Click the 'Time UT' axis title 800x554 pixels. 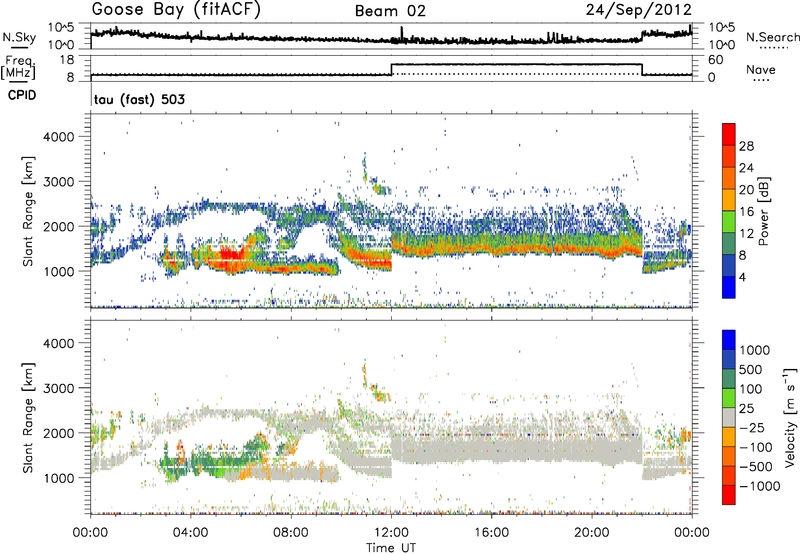click(x=391, y=548)
